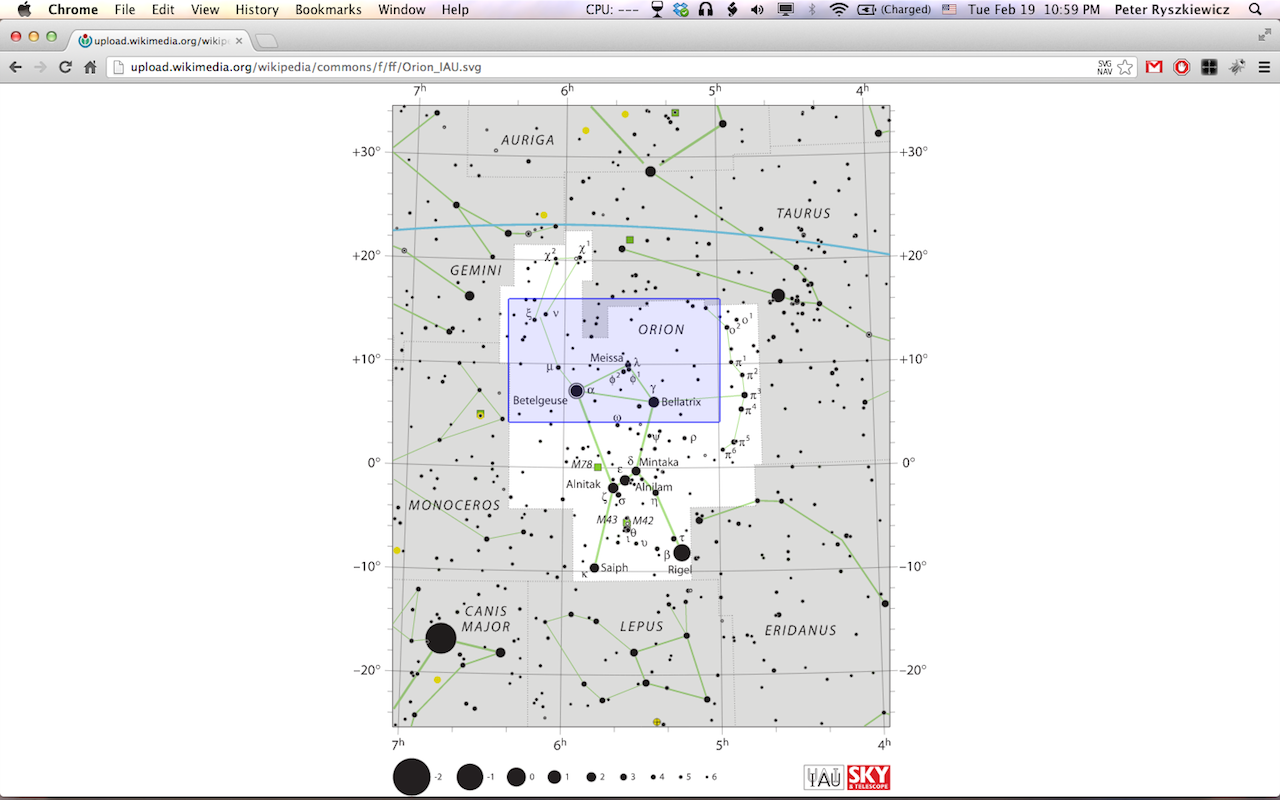Open the Help menu
Image resolution: width=1280 pixels, height=800 pixels.
455,9
